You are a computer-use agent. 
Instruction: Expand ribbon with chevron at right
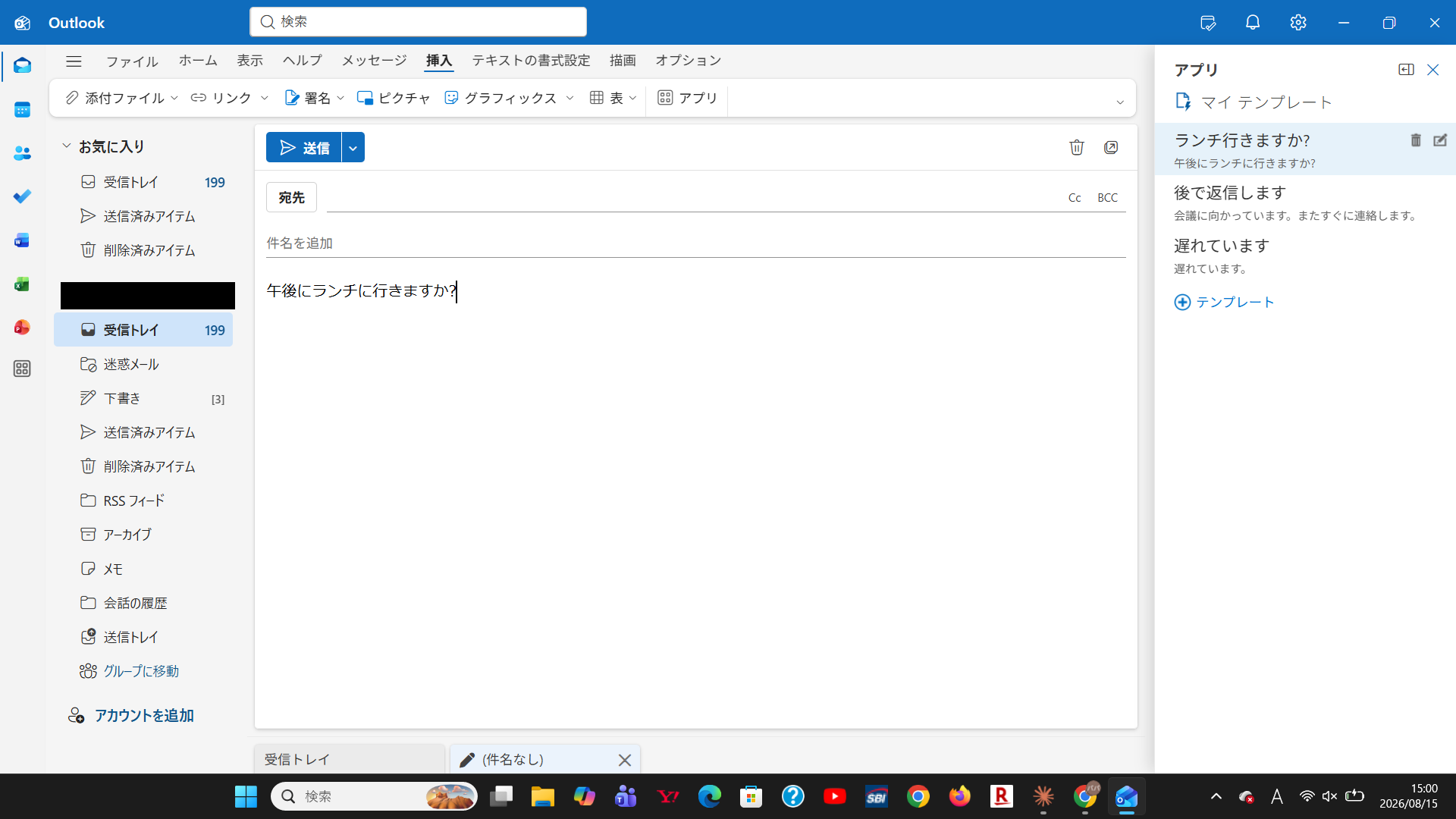click(x=1120, y=102)
